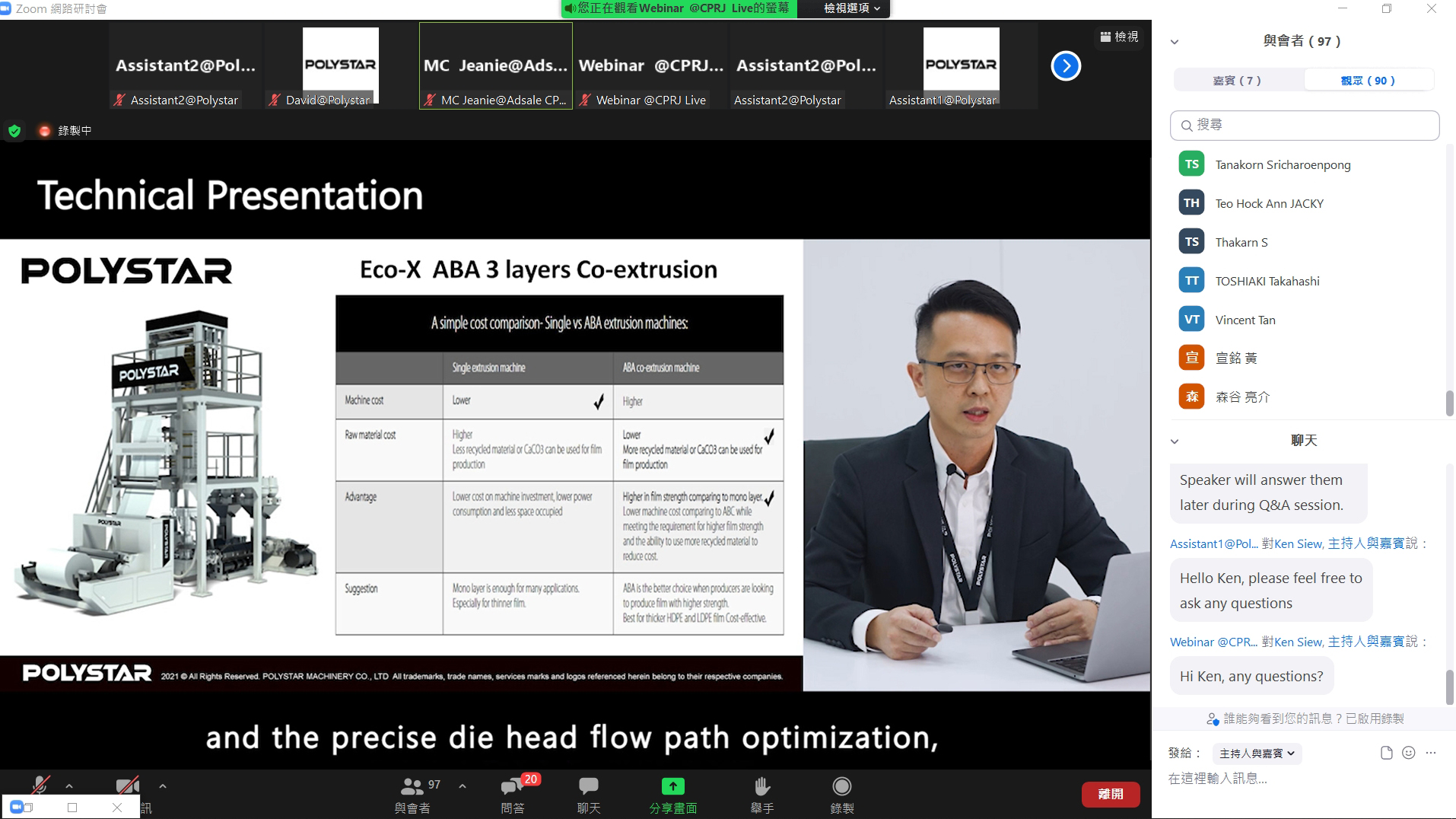Click TT avatar of TOSHIAKI Takahashi
Screen dimensions: 1456x819
pos(1191,281)
